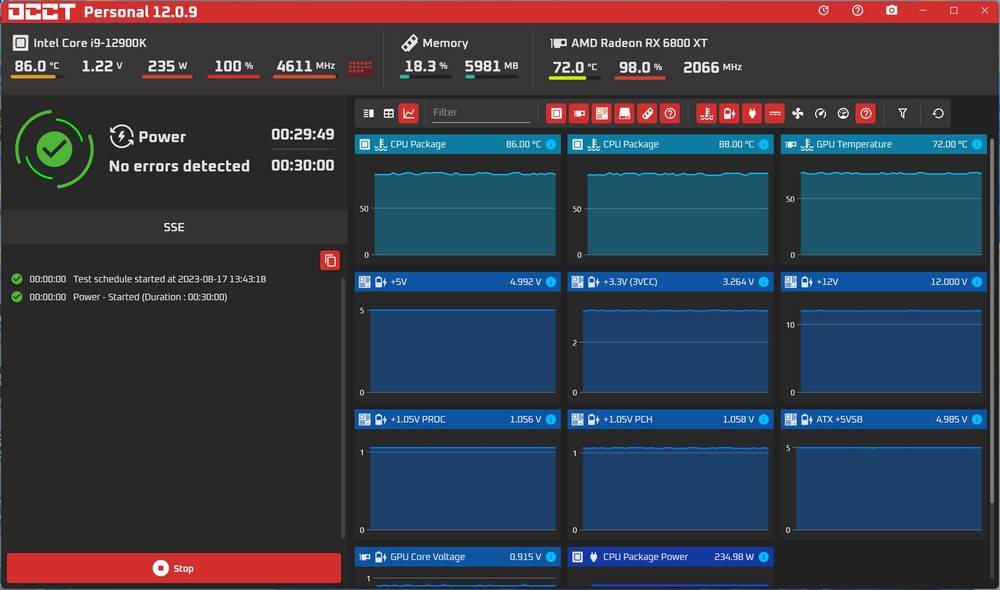Toggle the CPU hardware filter

556,114
